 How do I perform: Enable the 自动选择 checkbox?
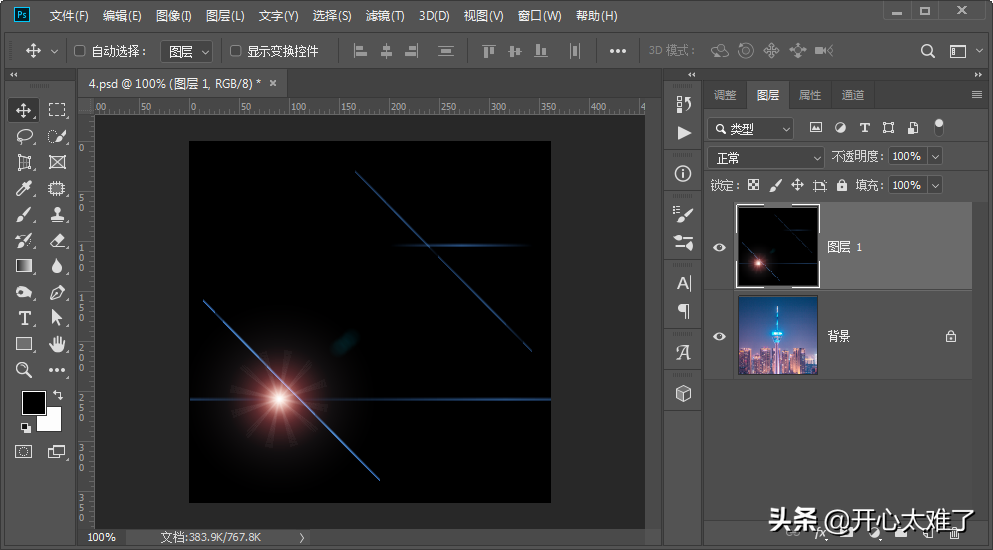point(80,51)
